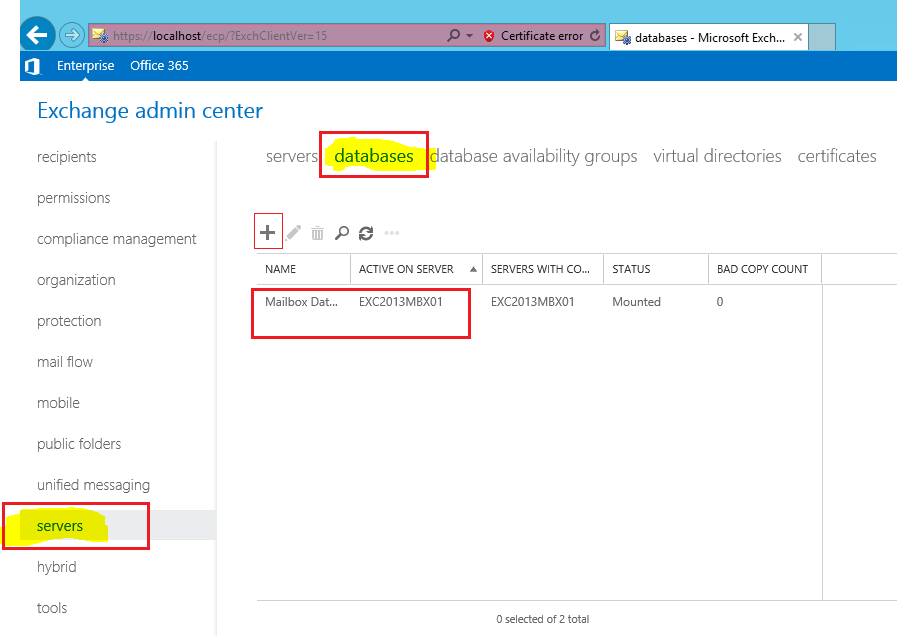Select the databases - Microsoft Exch... browser tab

(709, 38)
